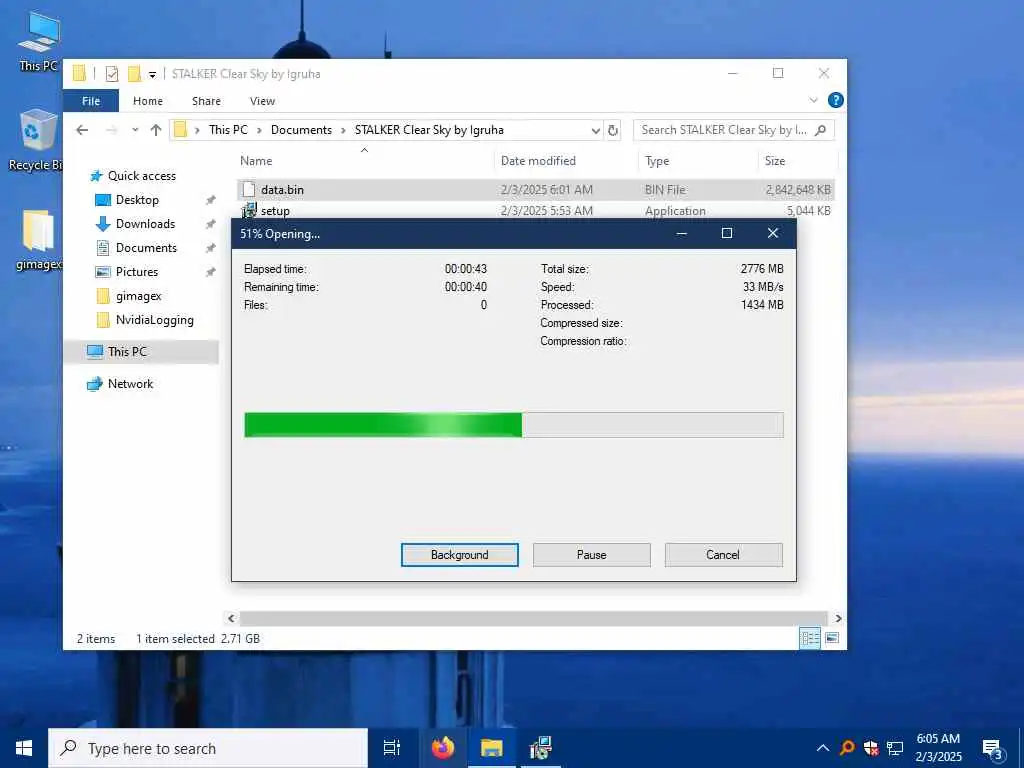Click the taskbar search box
Image resolution: width=1024 pixels, height=768 pixels.
click(208, 748)
